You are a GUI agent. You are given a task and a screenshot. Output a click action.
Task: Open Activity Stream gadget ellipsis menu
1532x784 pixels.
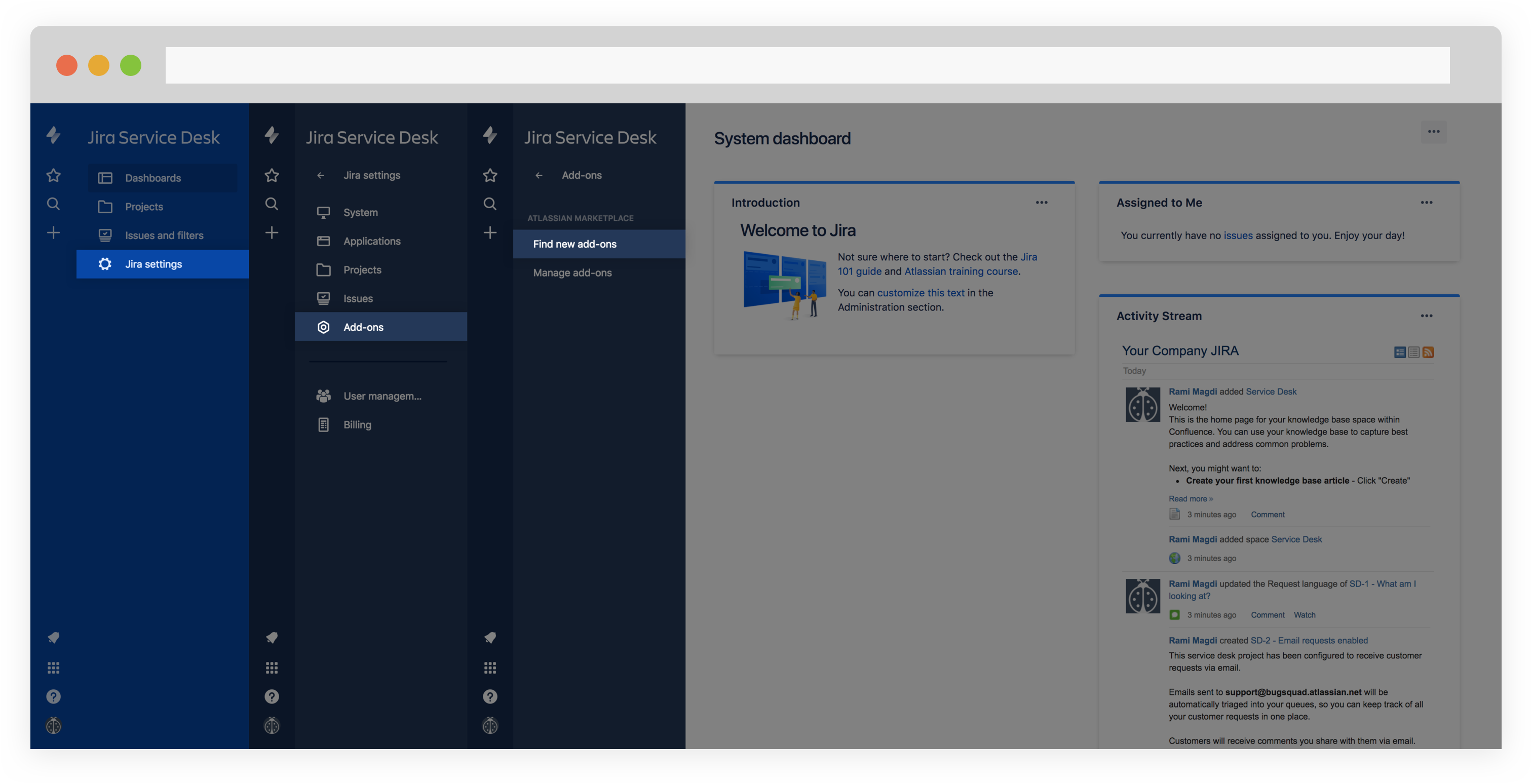coord(1426,316)
